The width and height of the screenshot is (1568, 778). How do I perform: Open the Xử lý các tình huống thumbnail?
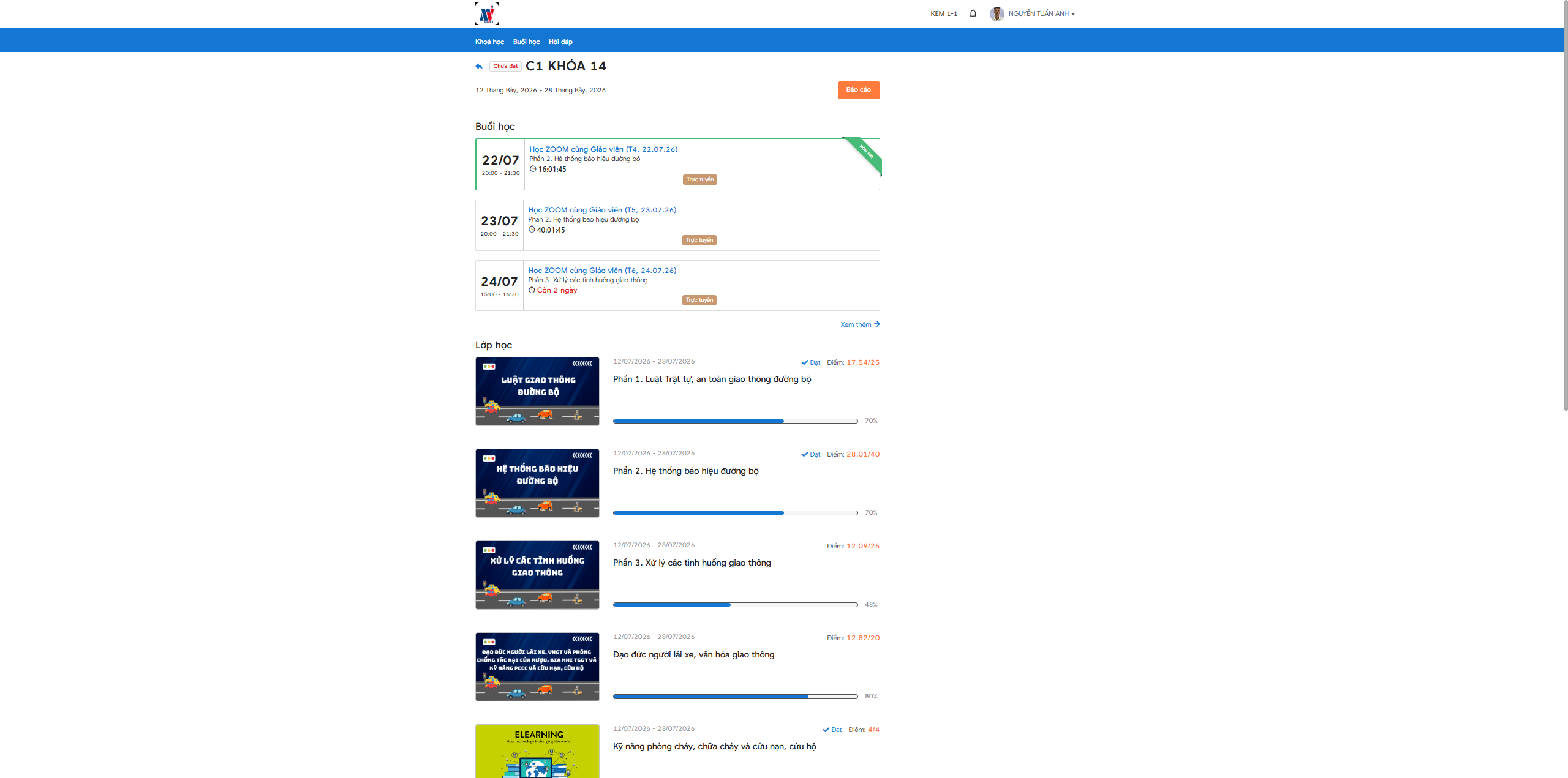click(x=537, y=575)
